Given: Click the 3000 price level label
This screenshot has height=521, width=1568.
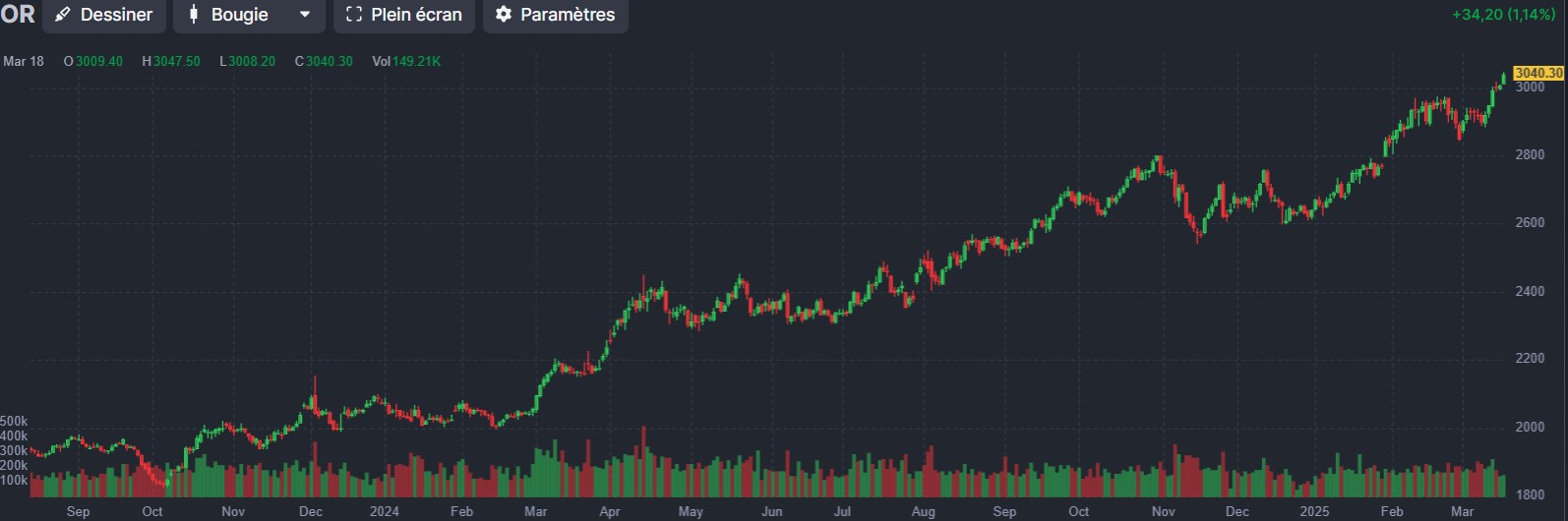Looking at the screenshot, I should click(x=1530, y=87).
